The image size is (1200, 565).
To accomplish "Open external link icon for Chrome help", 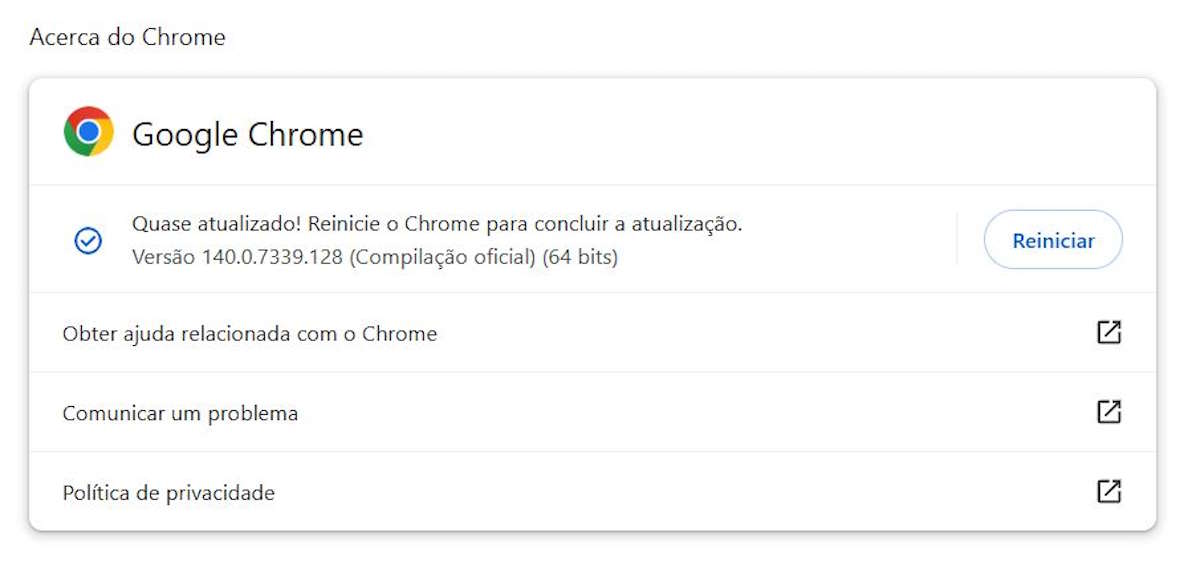I will [1108, 332].
